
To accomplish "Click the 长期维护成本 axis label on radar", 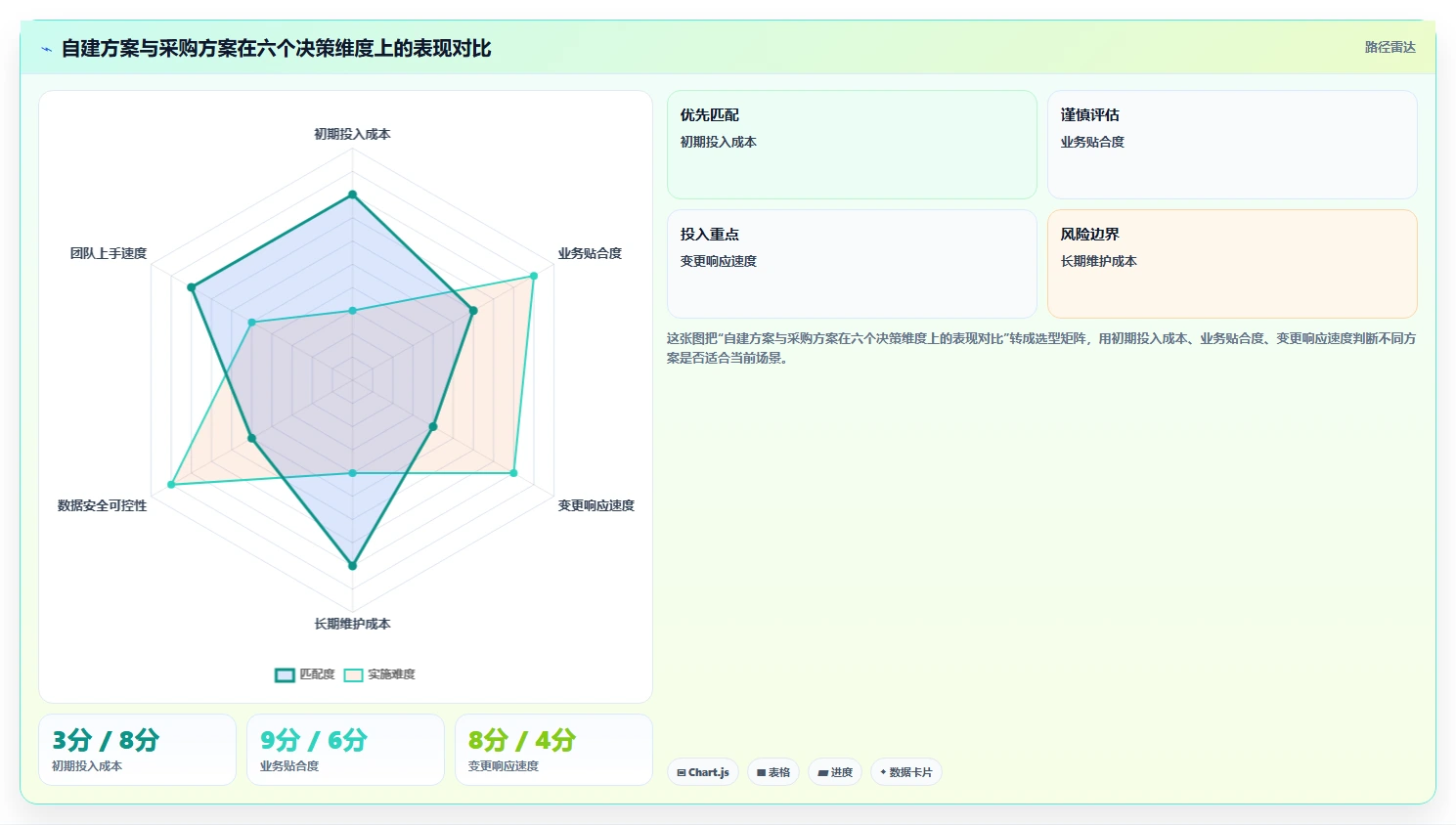I will [x=352, y=624].
